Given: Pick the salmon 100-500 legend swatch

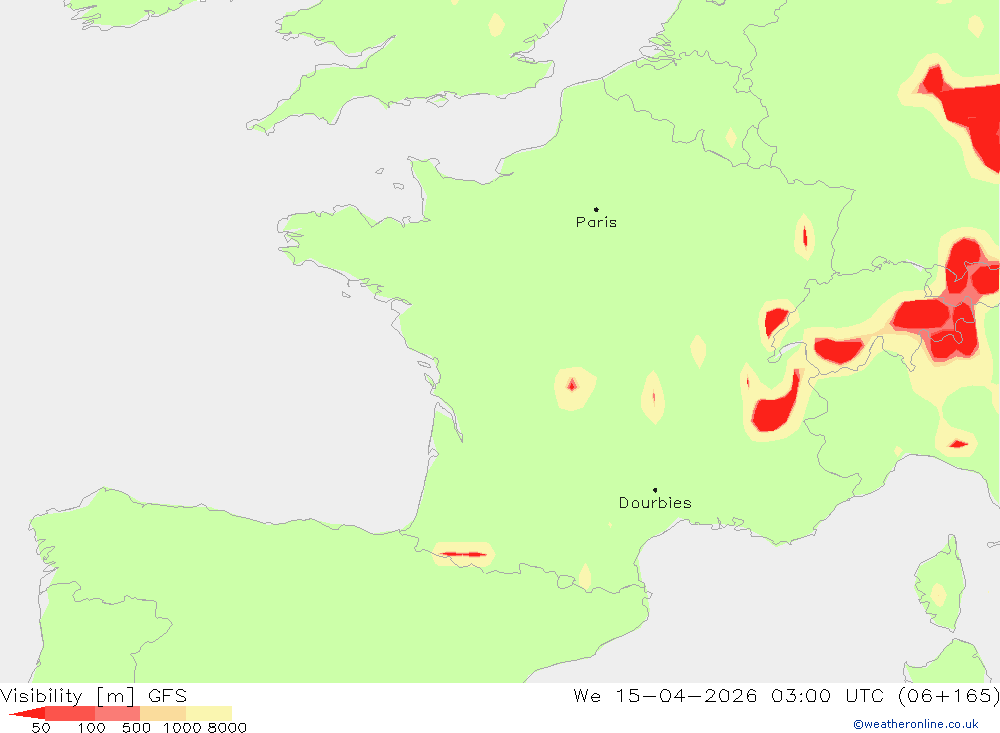Looking at the screenshot, I should [117, 713].
